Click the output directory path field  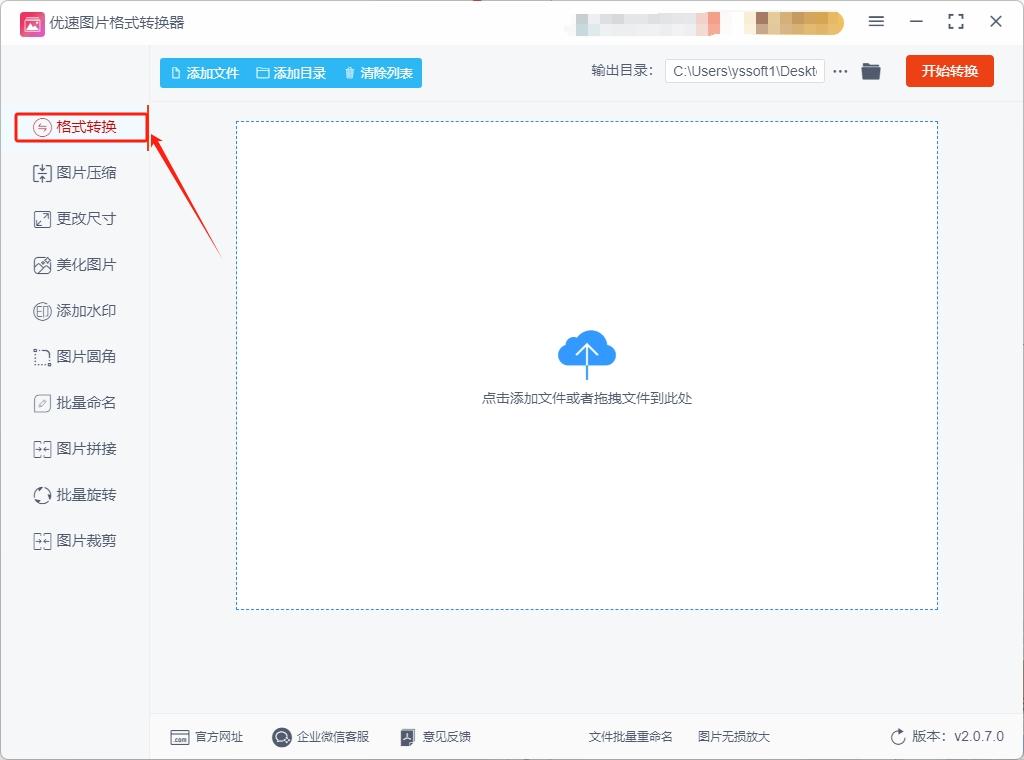click(743, 71)
